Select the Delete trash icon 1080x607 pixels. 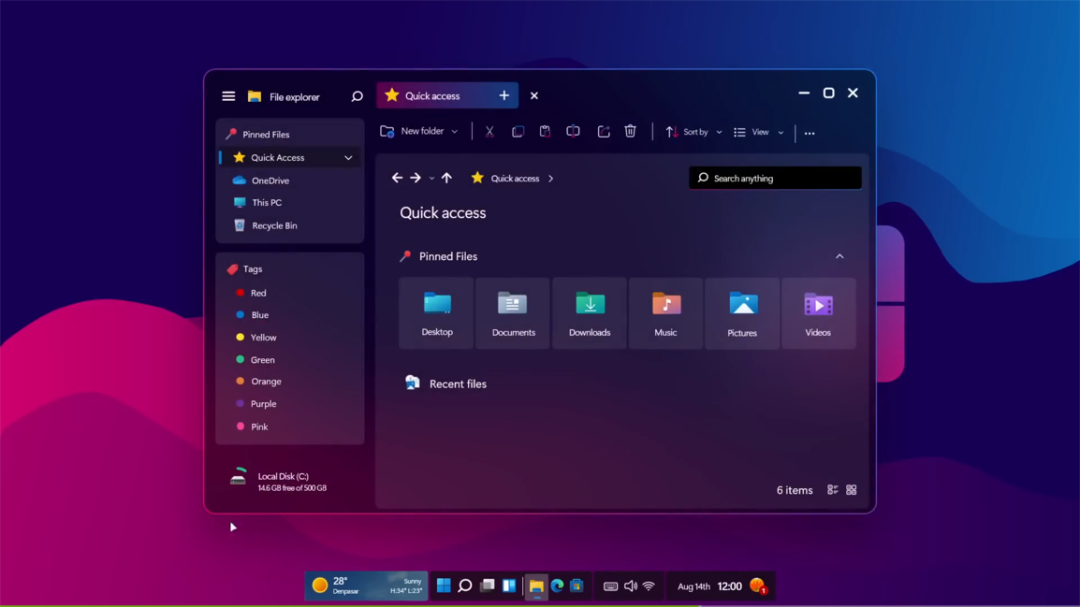630,132
